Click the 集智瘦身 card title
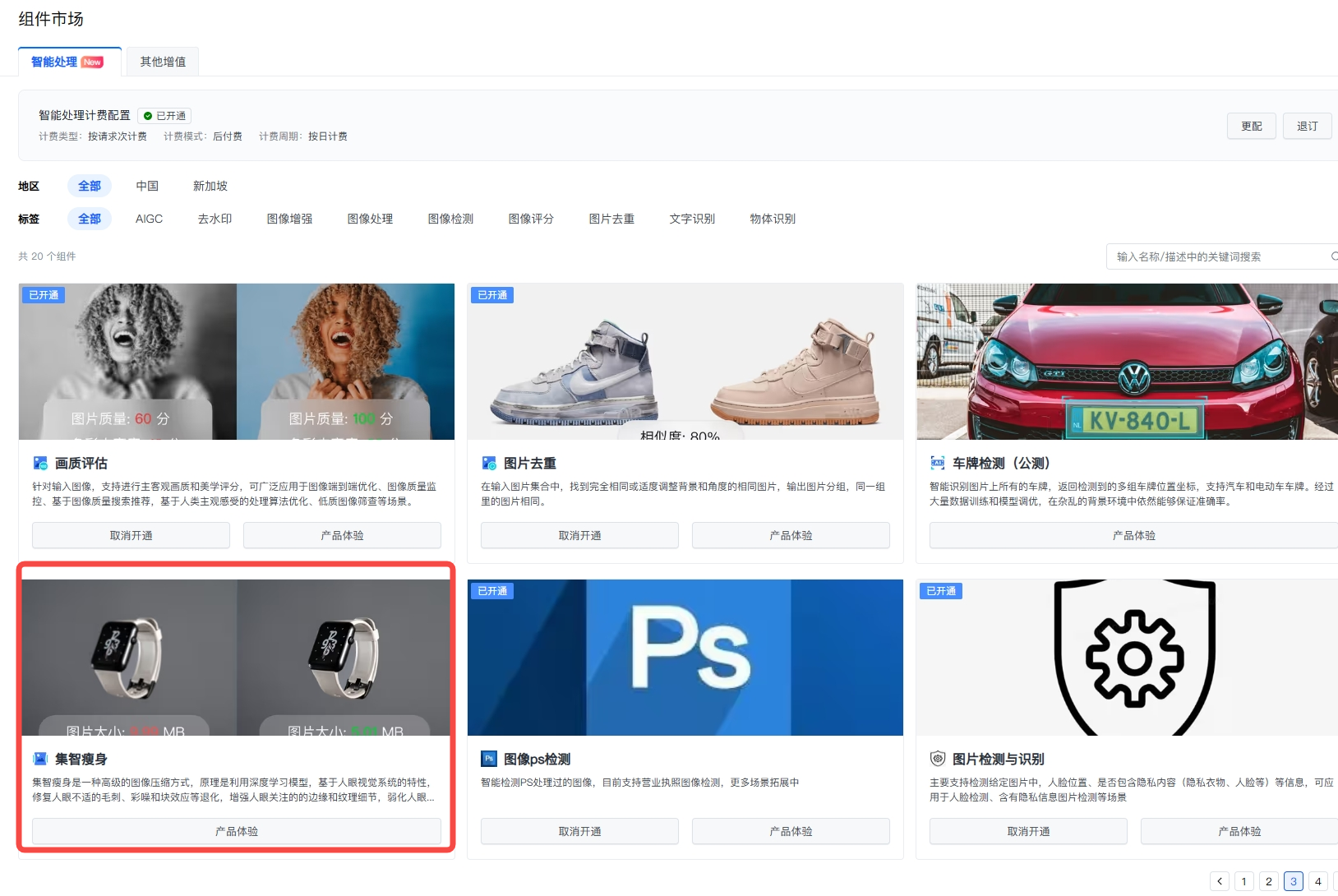 tap(81, 760)
